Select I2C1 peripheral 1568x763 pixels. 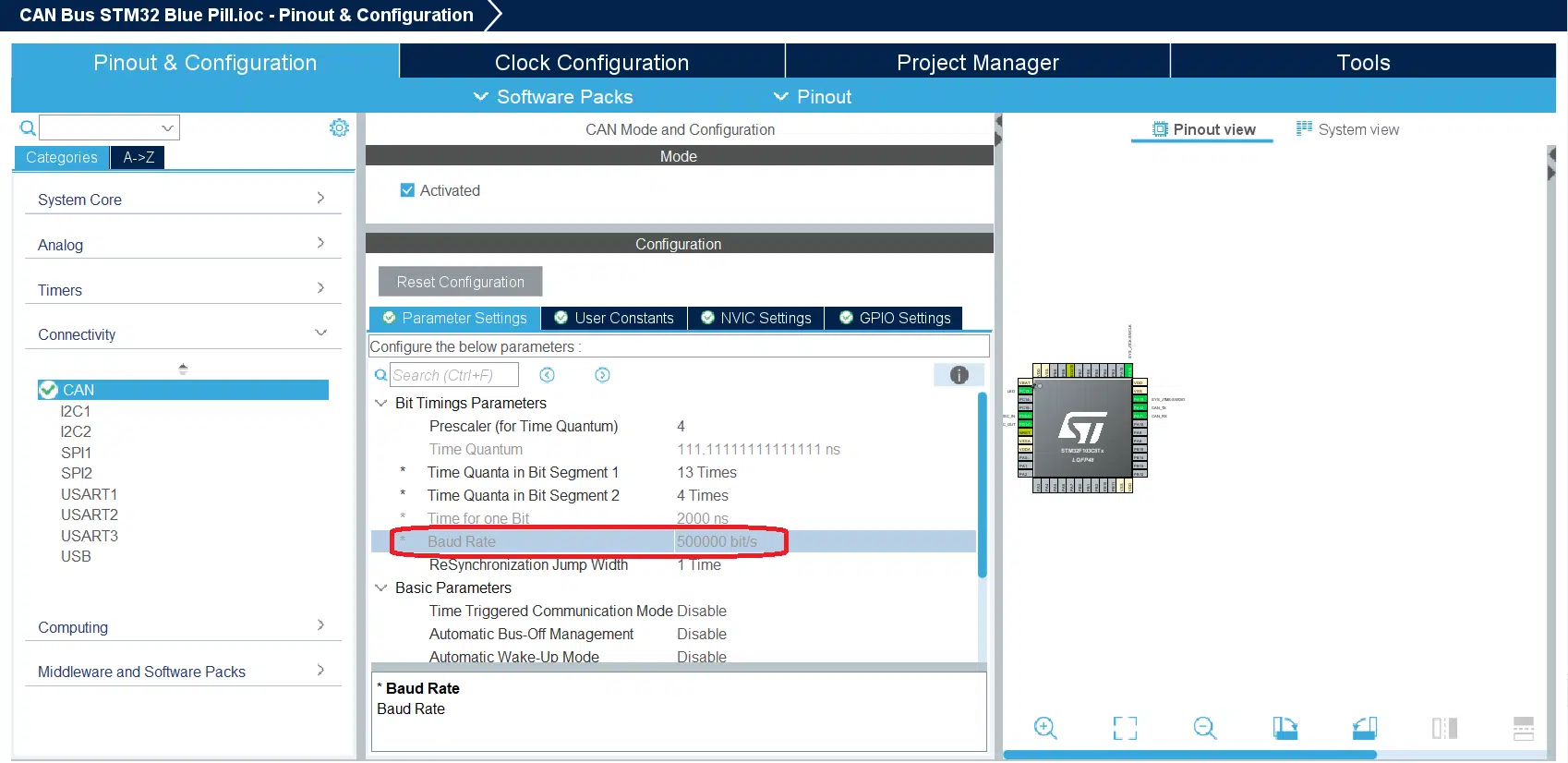[x=76, y=411]
